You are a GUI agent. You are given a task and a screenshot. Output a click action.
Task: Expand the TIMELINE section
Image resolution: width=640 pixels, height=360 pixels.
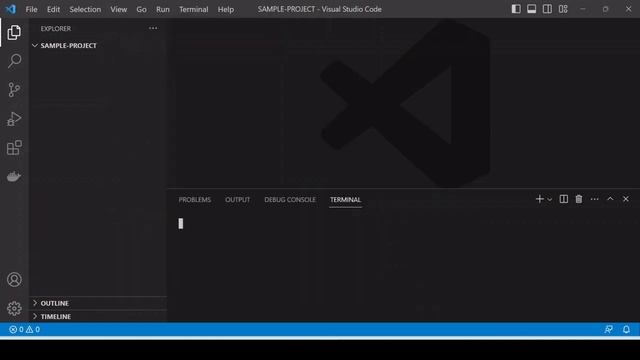point(98,316)
